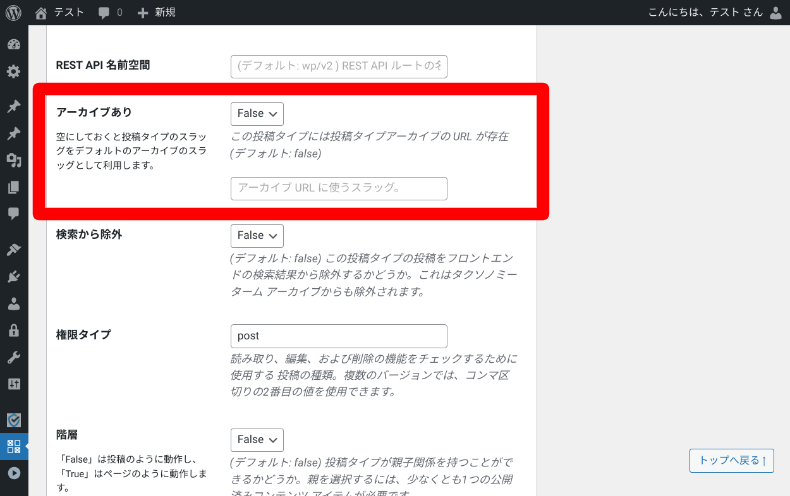790x496 pixels.
Task: Click the note 「False」は投稿のように動作し
Action: [131, 473]
